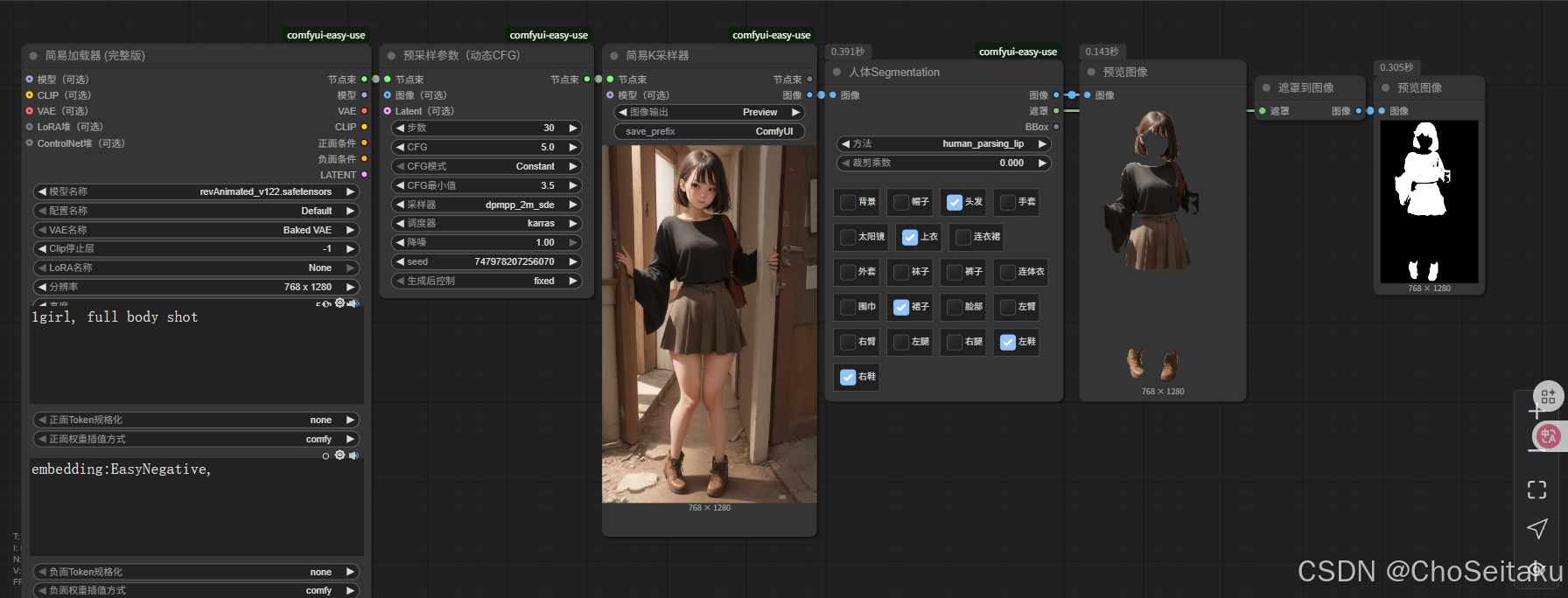
Task: Increase 步数 with its right arrow
Action: pos(573,128)
